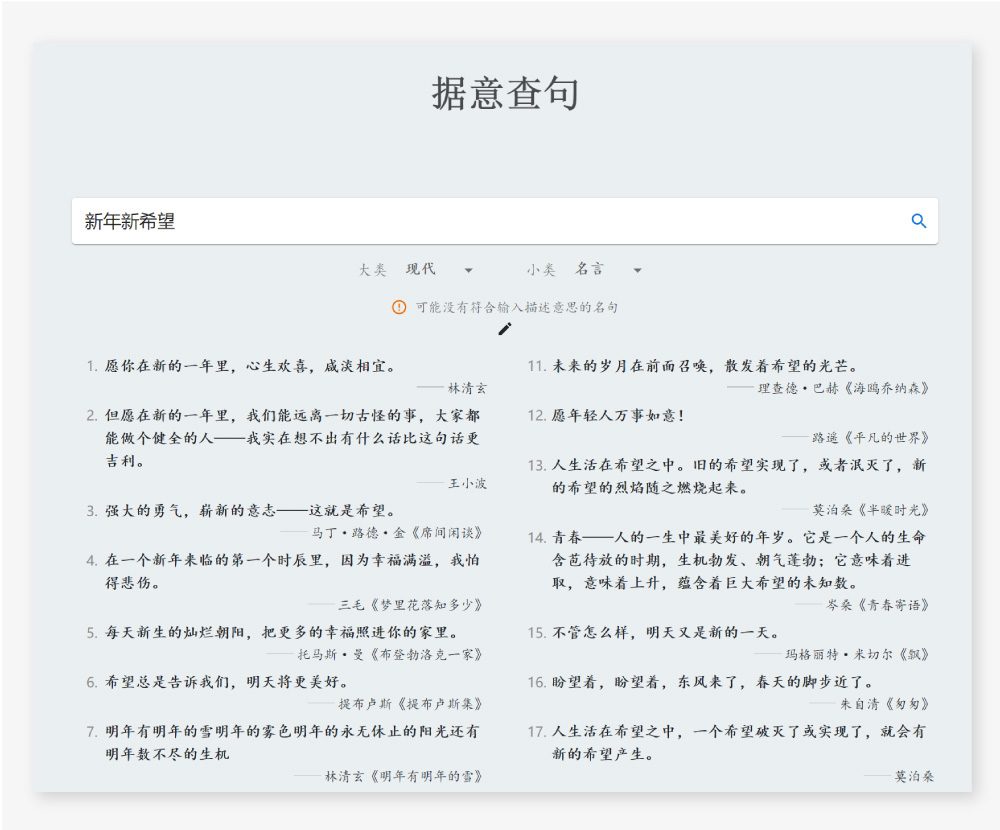Open the 大类 现代 dropdown
1000x830 pixels.
coord(439,270)
